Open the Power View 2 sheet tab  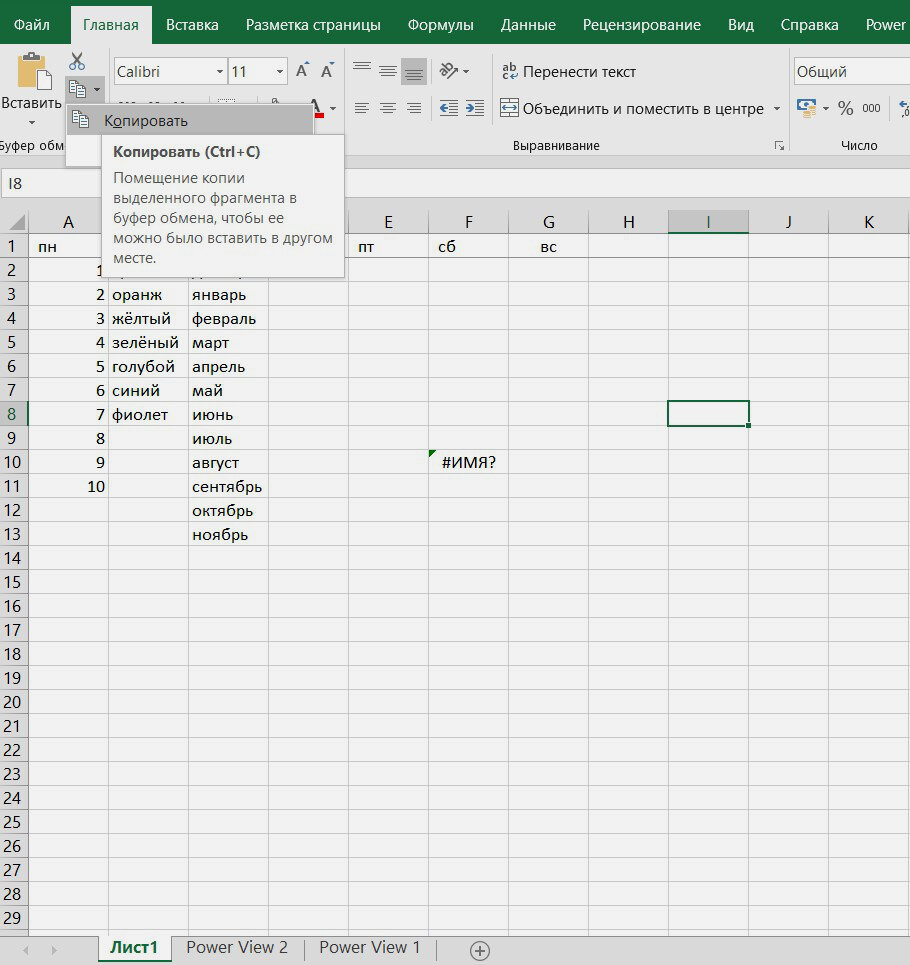[237, 947]
